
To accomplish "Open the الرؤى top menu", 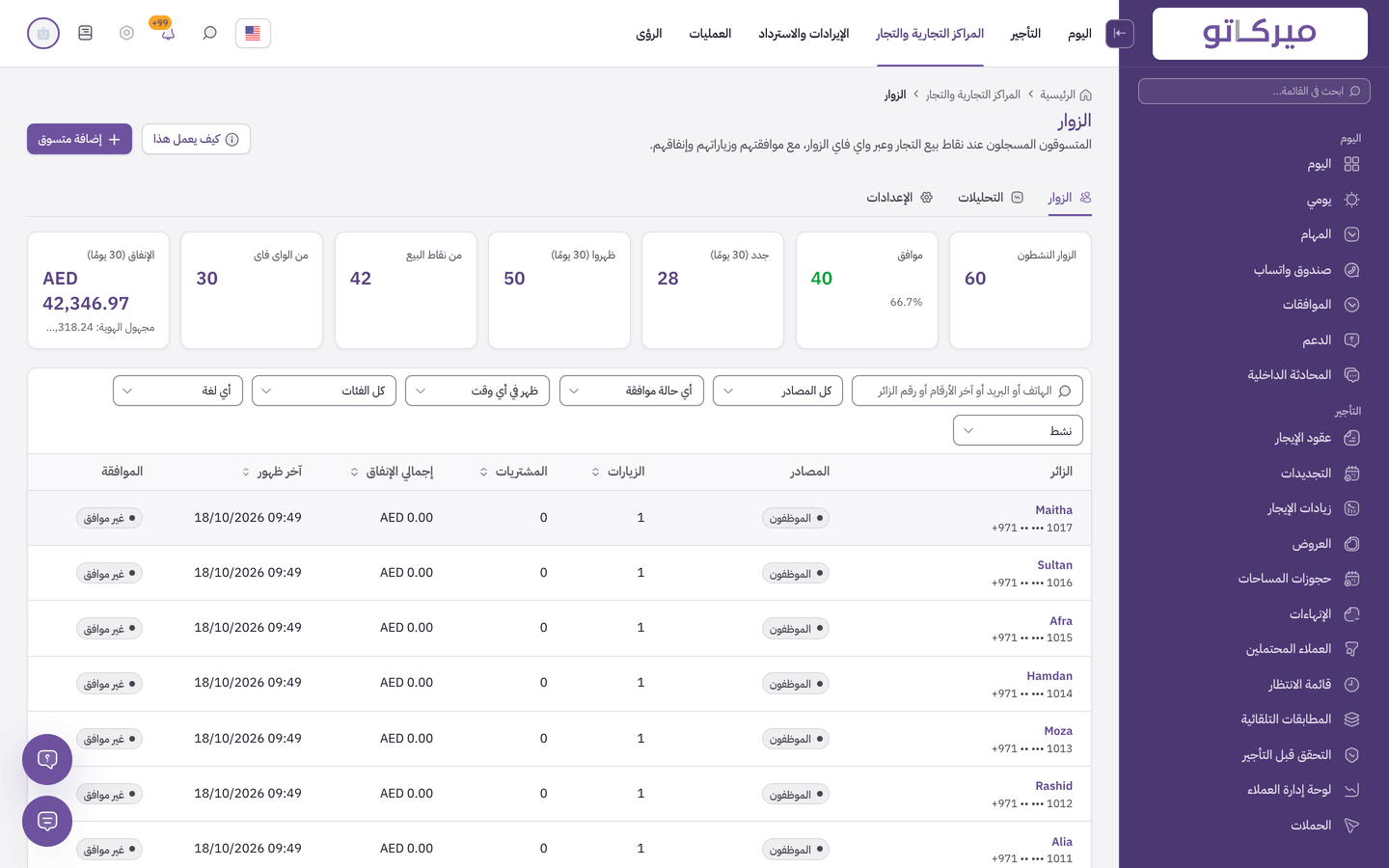I will pos(649,34).
